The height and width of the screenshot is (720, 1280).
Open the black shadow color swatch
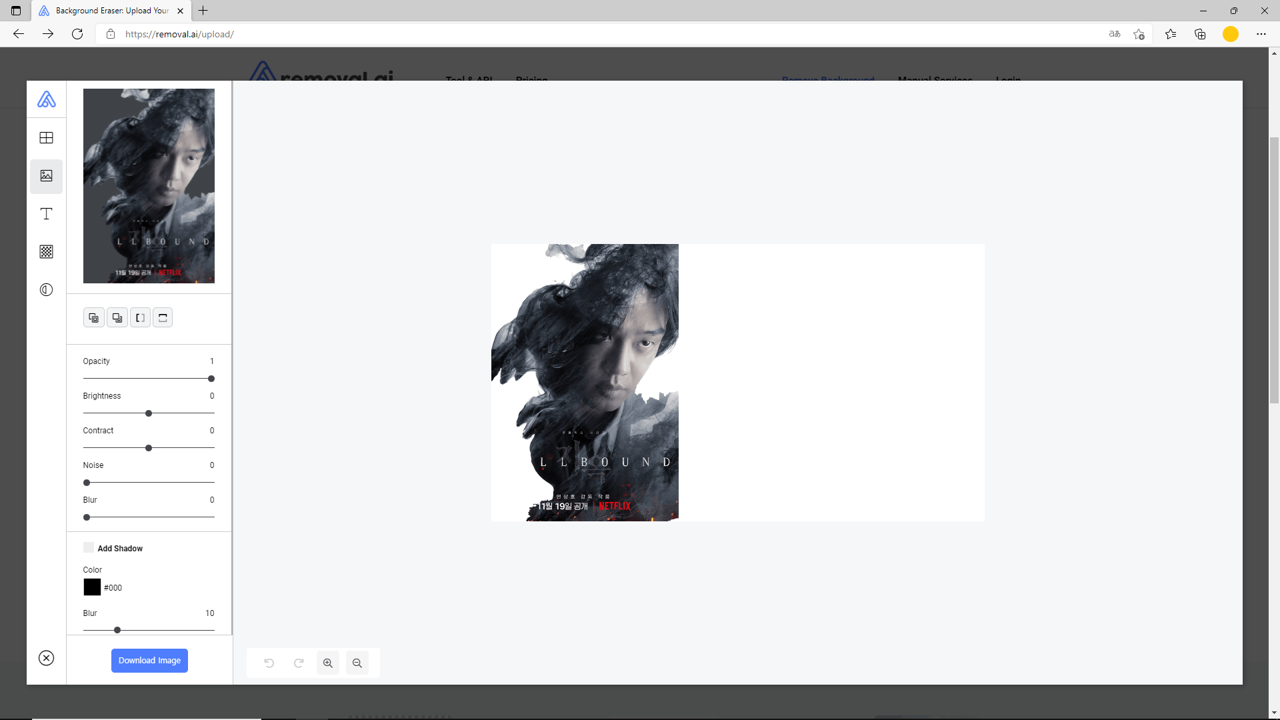coord(92,587)
